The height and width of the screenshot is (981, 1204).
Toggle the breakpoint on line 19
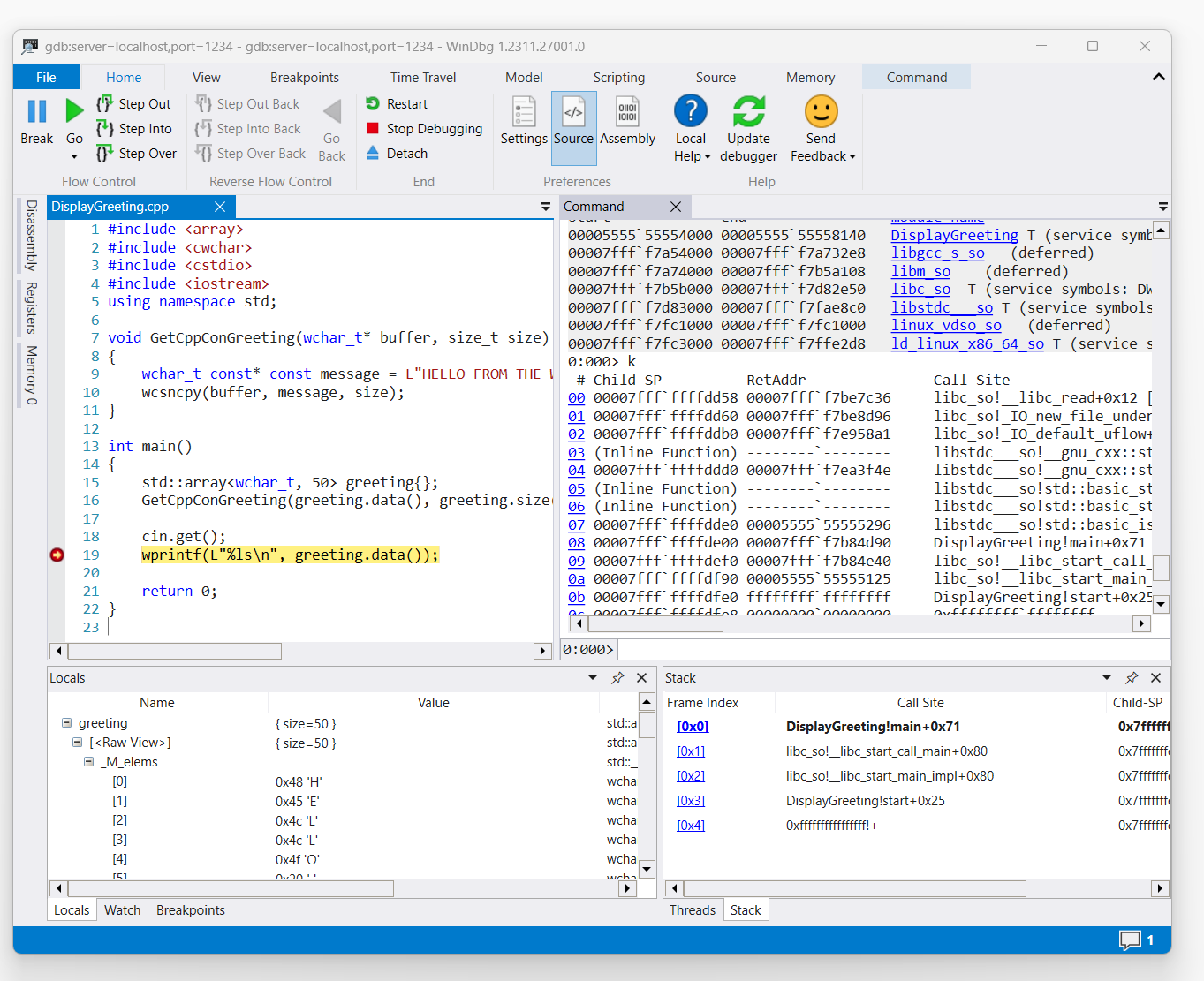[x=57, y=555]
